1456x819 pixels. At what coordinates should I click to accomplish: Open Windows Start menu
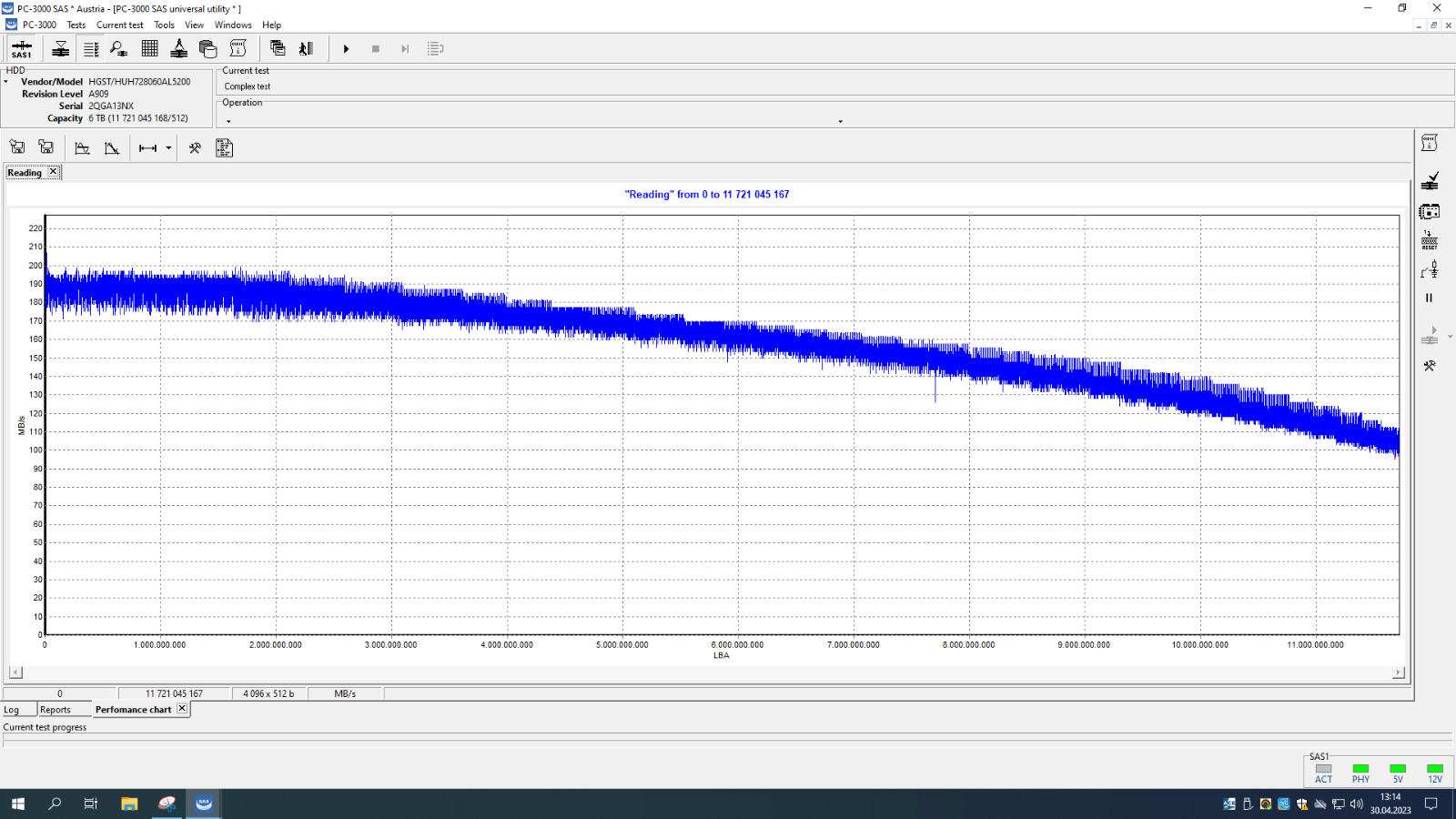(x=18, y=804)
